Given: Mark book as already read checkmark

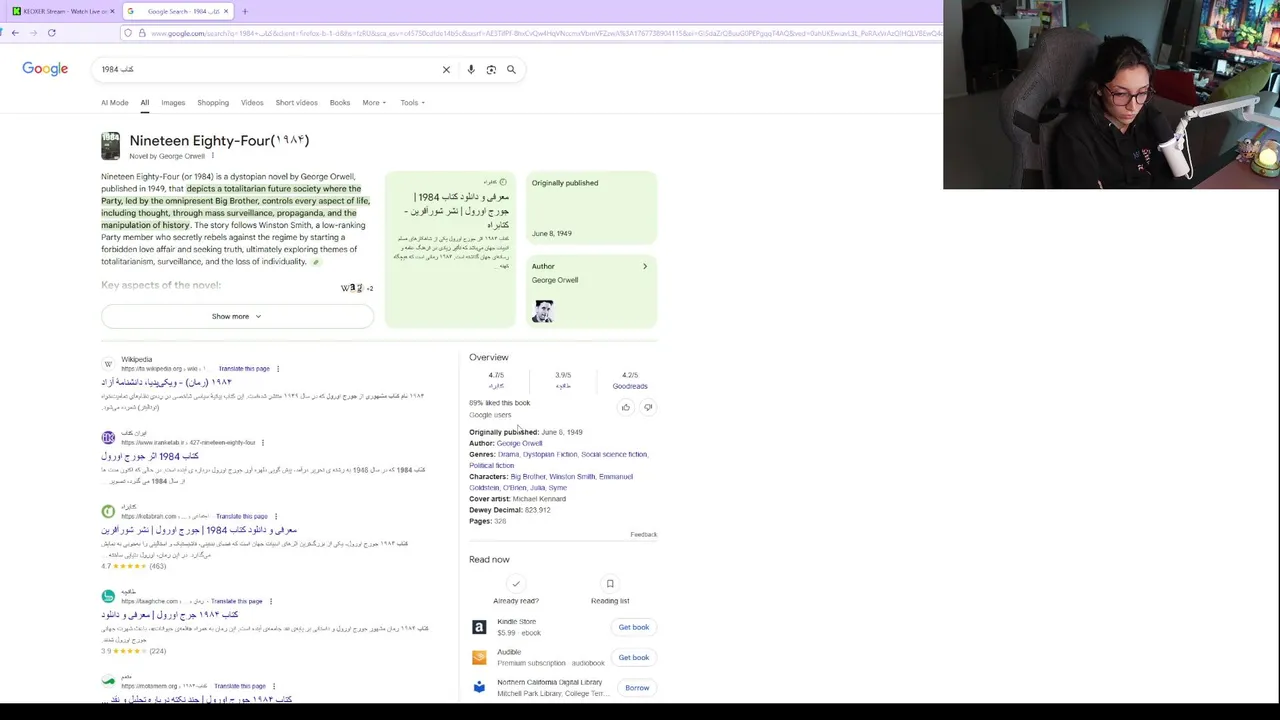Looking at the screenshot, I should [x=516, y=584].
